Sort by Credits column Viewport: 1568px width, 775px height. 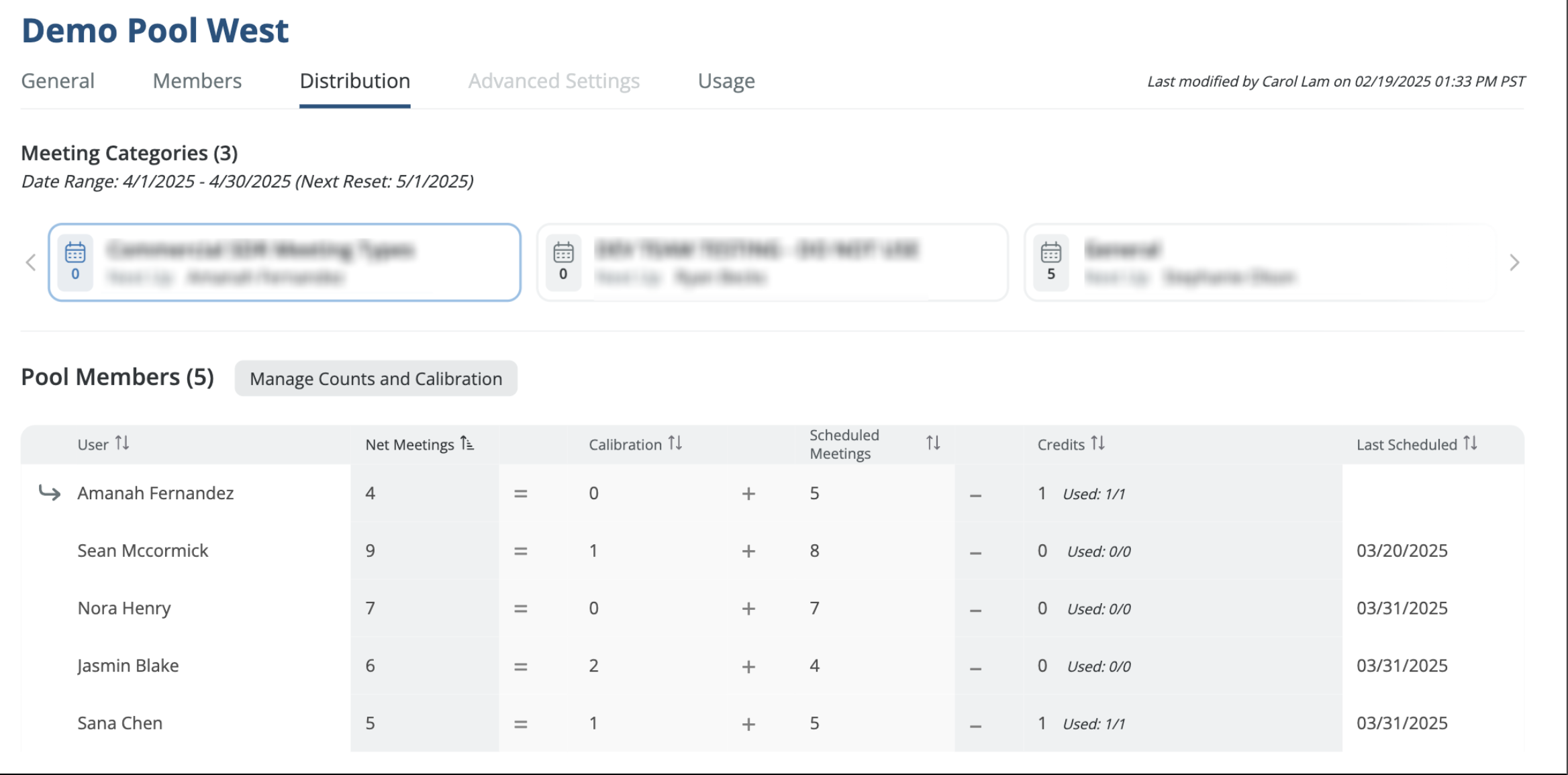click(x=1097, y=444)
